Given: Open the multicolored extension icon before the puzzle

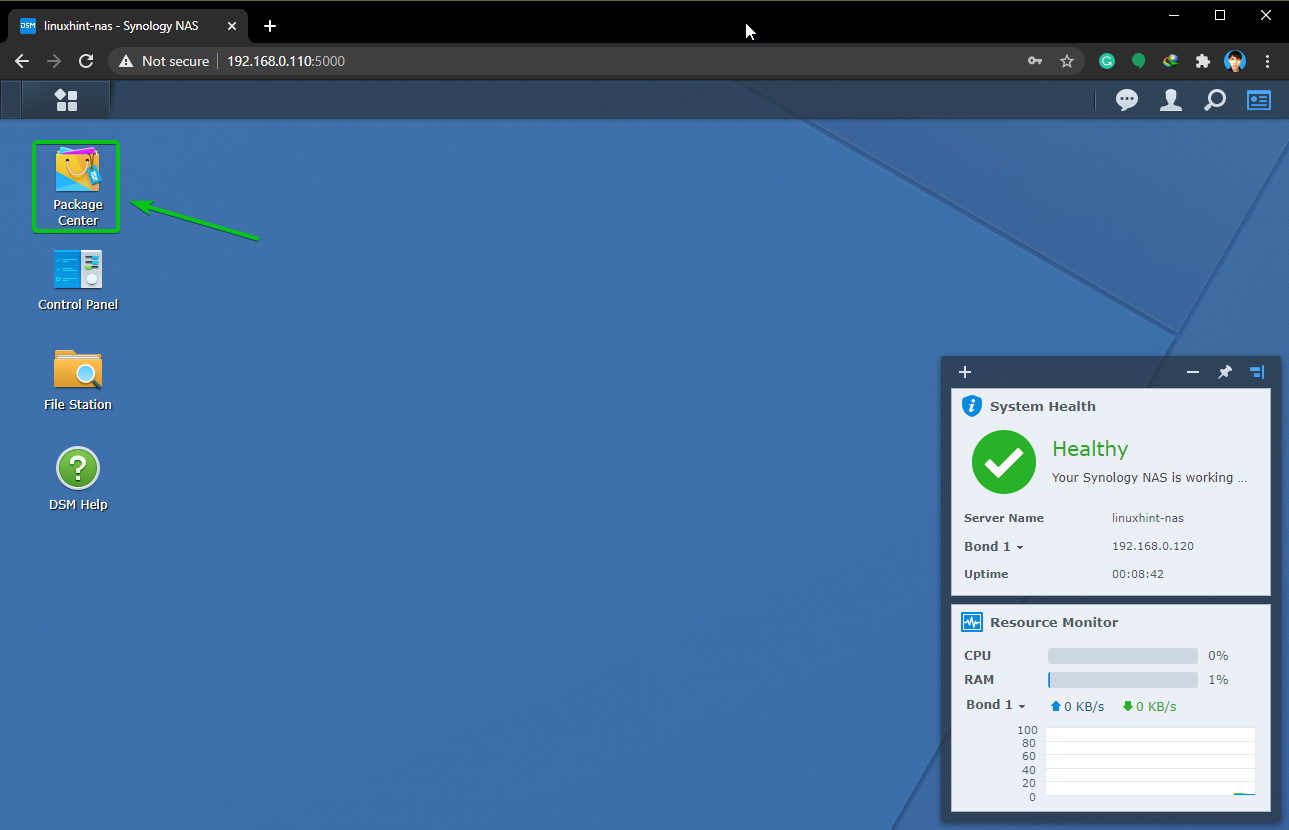Looking at the screenshot, I should click(1170, 61).
